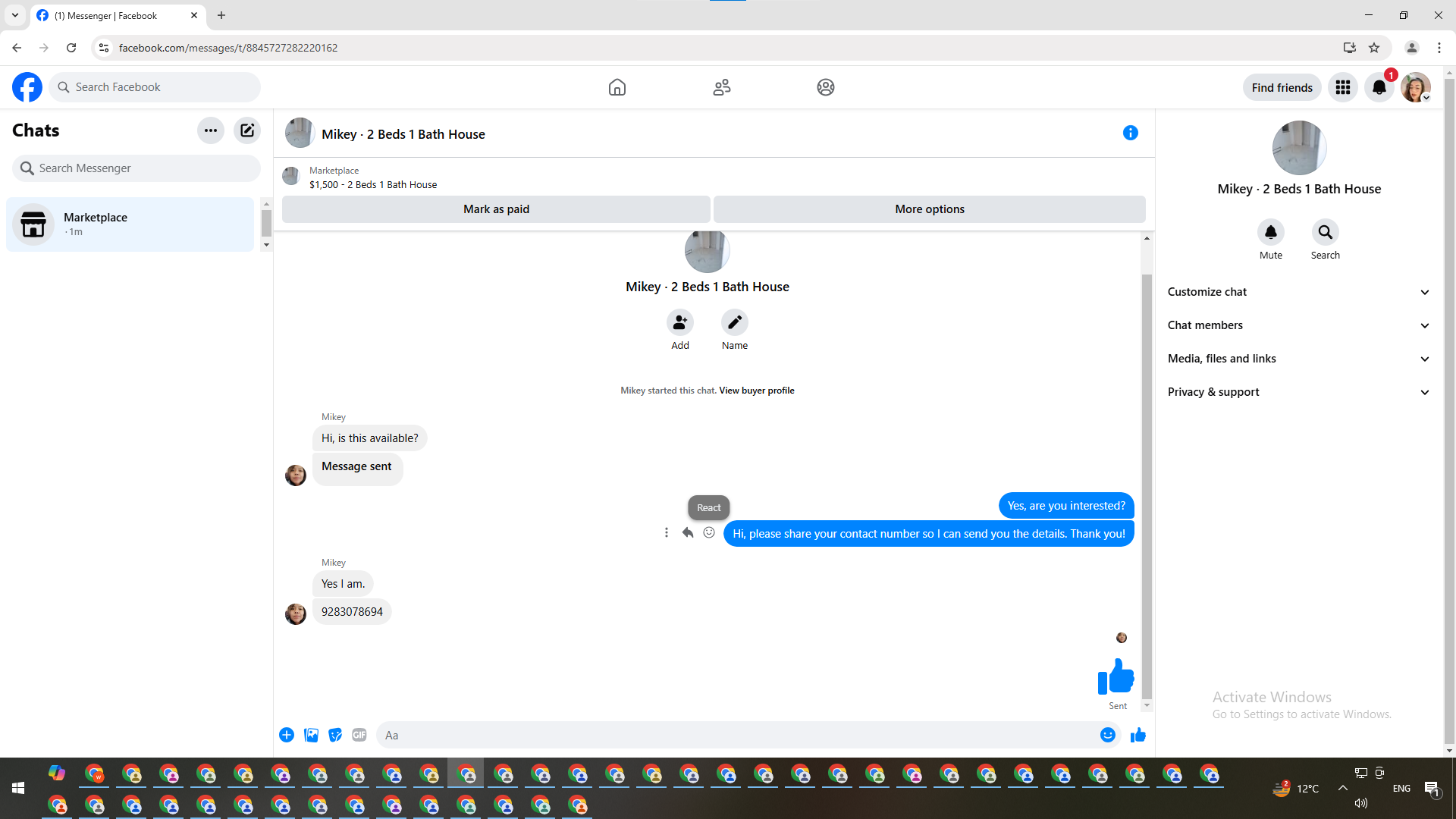The height and width of the screenshot is (819, 1456).
Task: Open the notifications bell
Action: 1379,87
